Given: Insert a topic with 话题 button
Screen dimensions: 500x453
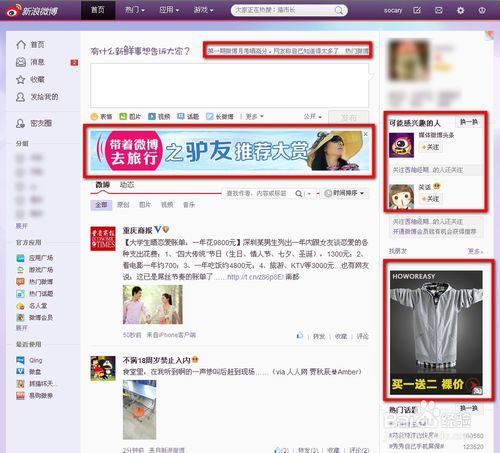Looking at the screenshot, I should tap(188, 116).
